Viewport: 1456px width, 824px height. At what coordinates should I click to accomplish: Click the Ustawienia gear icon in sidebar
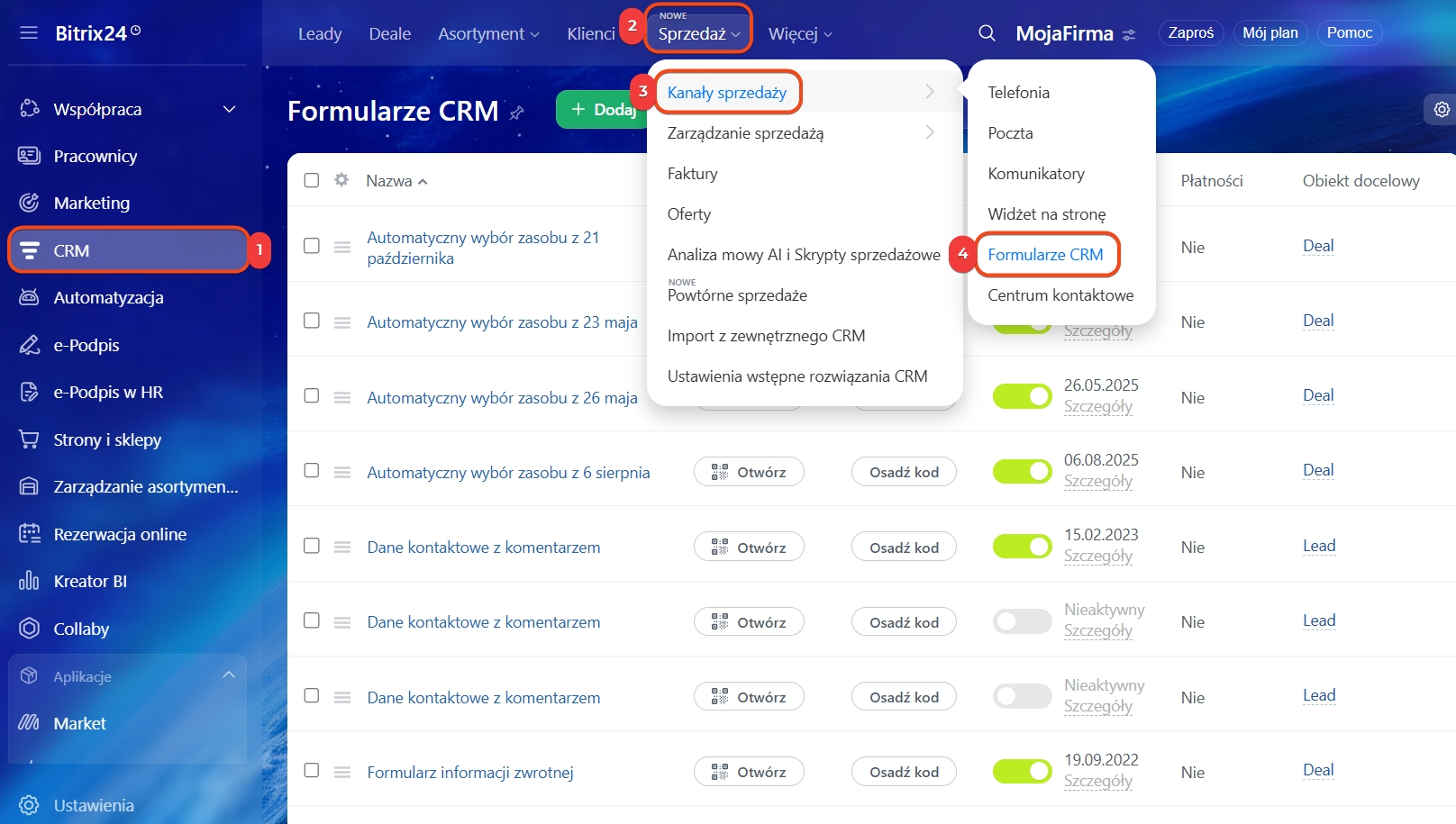tap(30, 805)
